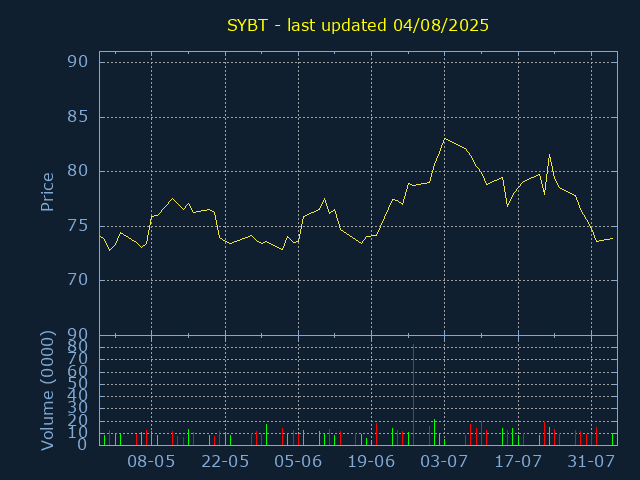Click the tallest red volume bar
Image resolution: width=640 pixels, height=480 pixels.
(413, 394)
